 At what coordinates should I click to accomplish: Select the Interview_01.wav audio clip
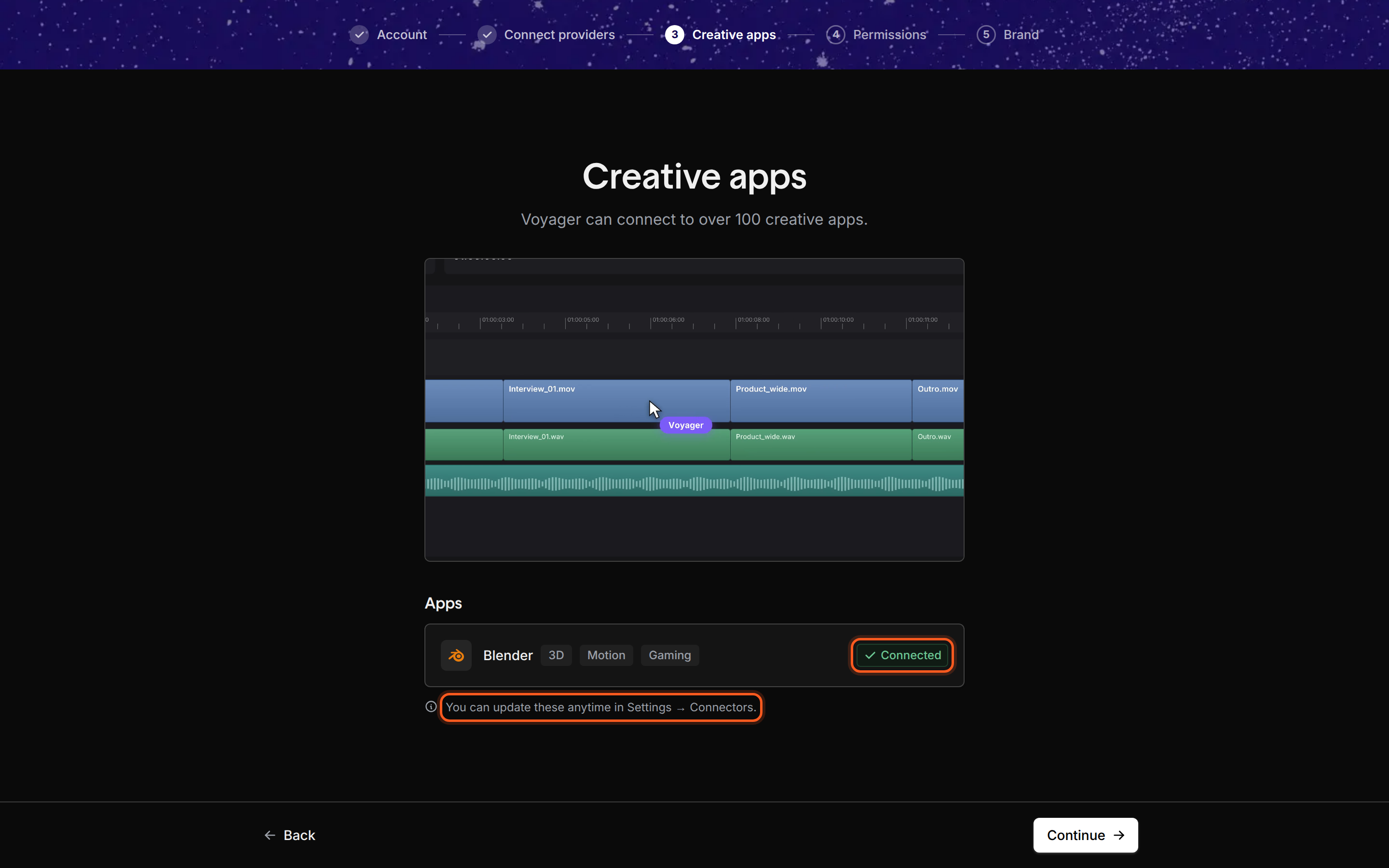(x=616, y=444)
